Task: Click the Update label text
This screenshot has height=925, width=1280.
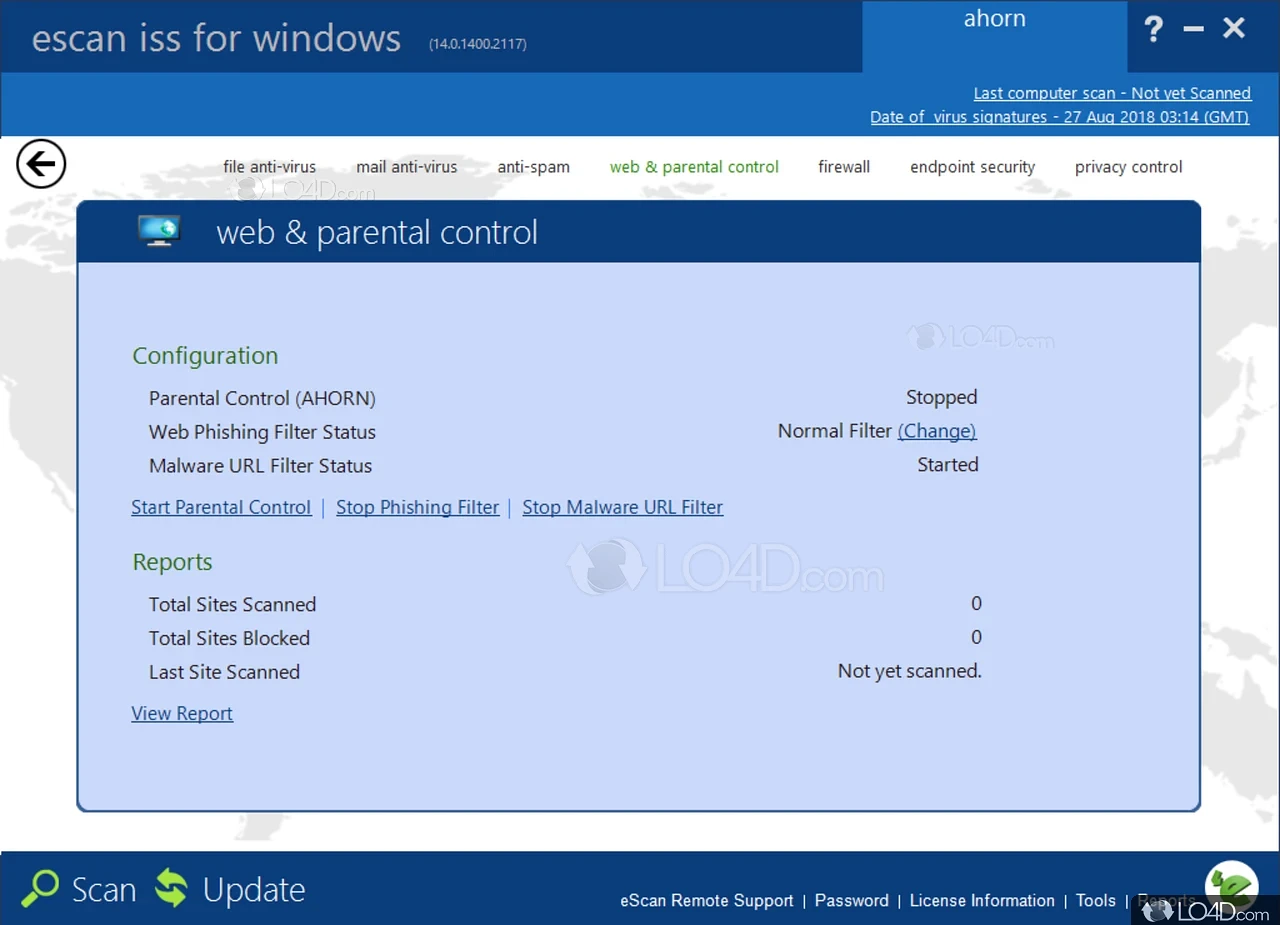Action: click(254, 889)
